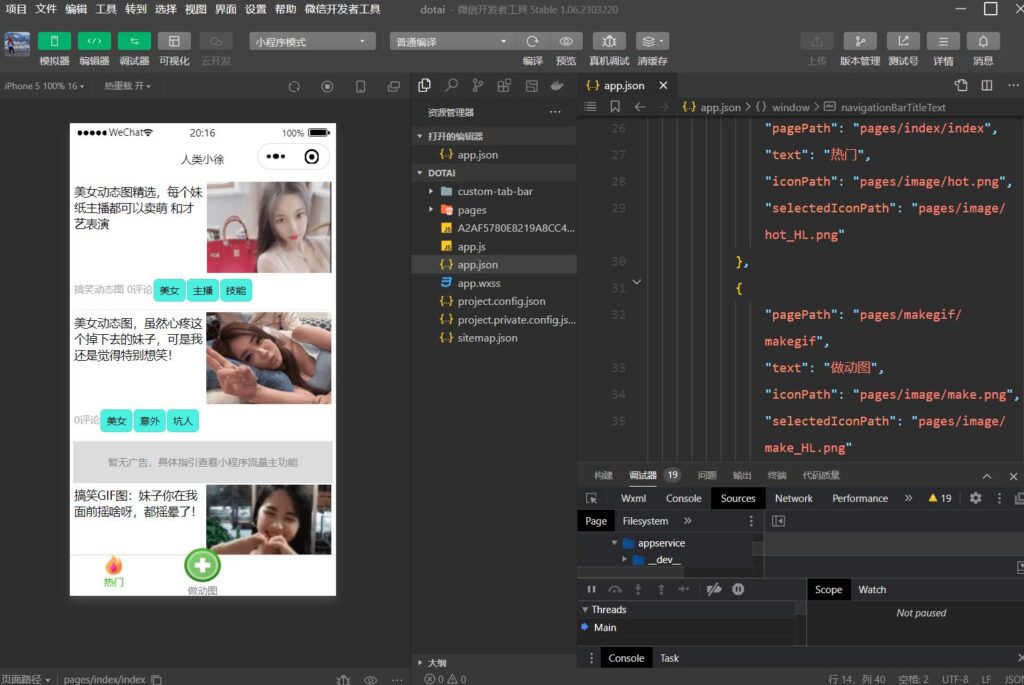This screenshot has height=685, width=1024.
Task: Click the 预览 preview eye icon
Action: click(x=566, y=41)
